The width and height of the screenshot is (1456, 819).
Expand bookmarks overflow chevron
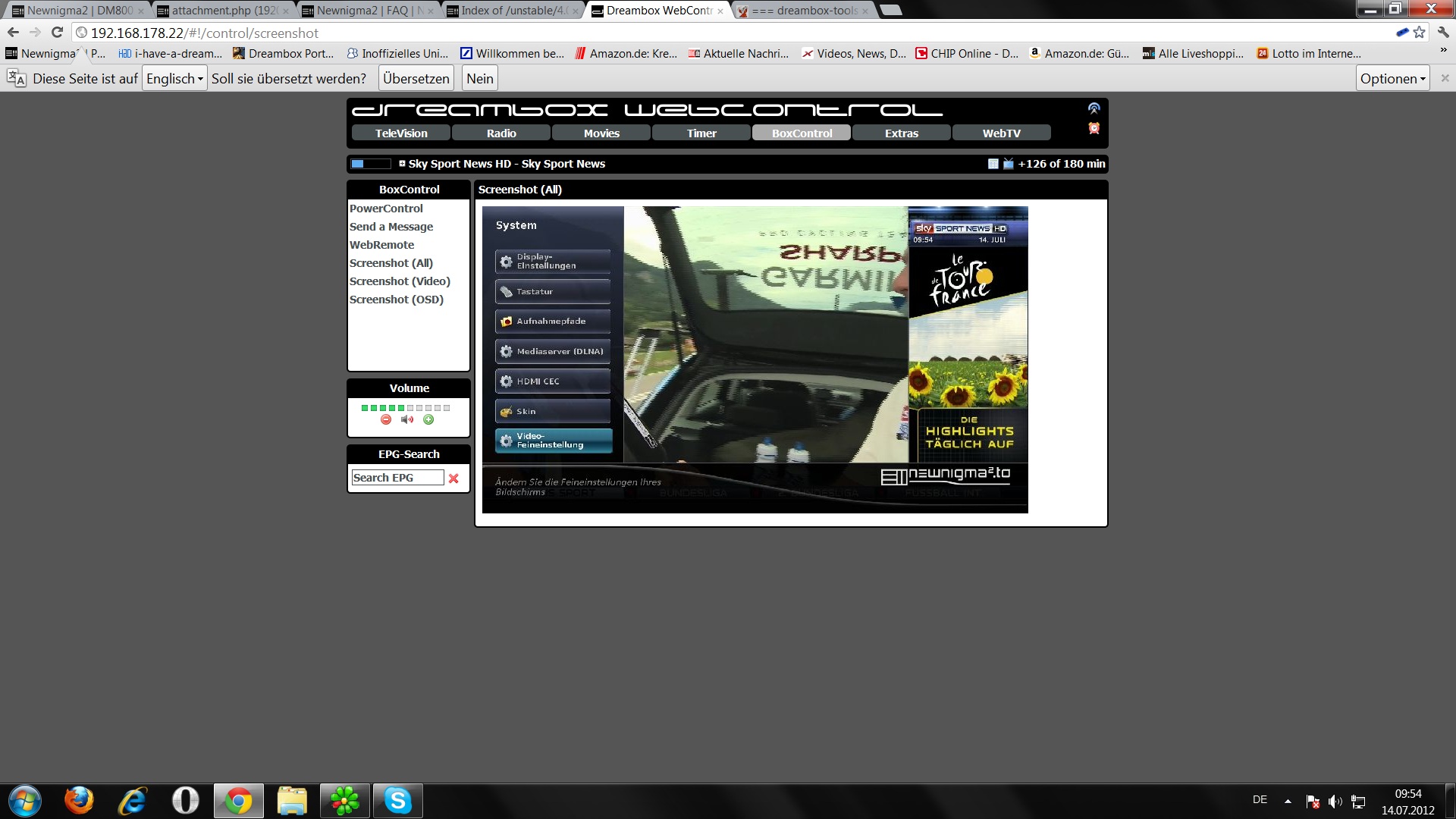tap(1442, 51)
